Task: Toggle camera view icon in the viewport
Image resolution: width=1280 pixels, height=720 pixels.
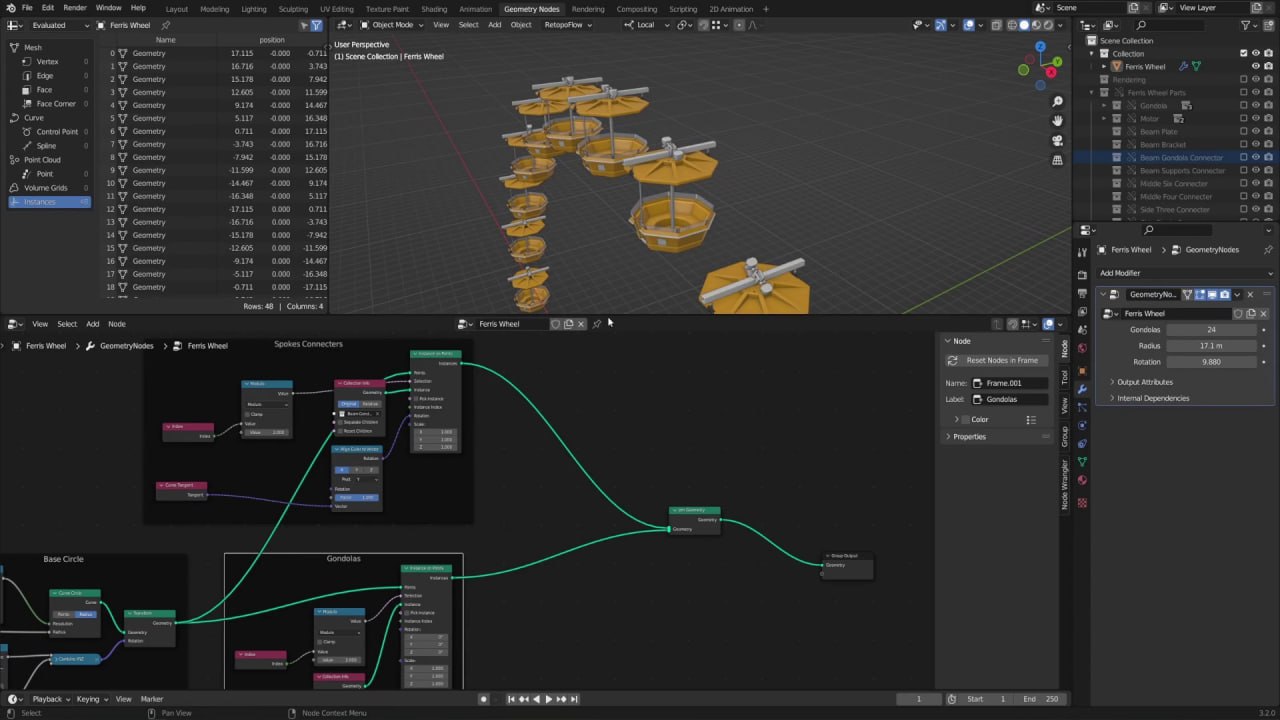Action: coord(1057,141)
